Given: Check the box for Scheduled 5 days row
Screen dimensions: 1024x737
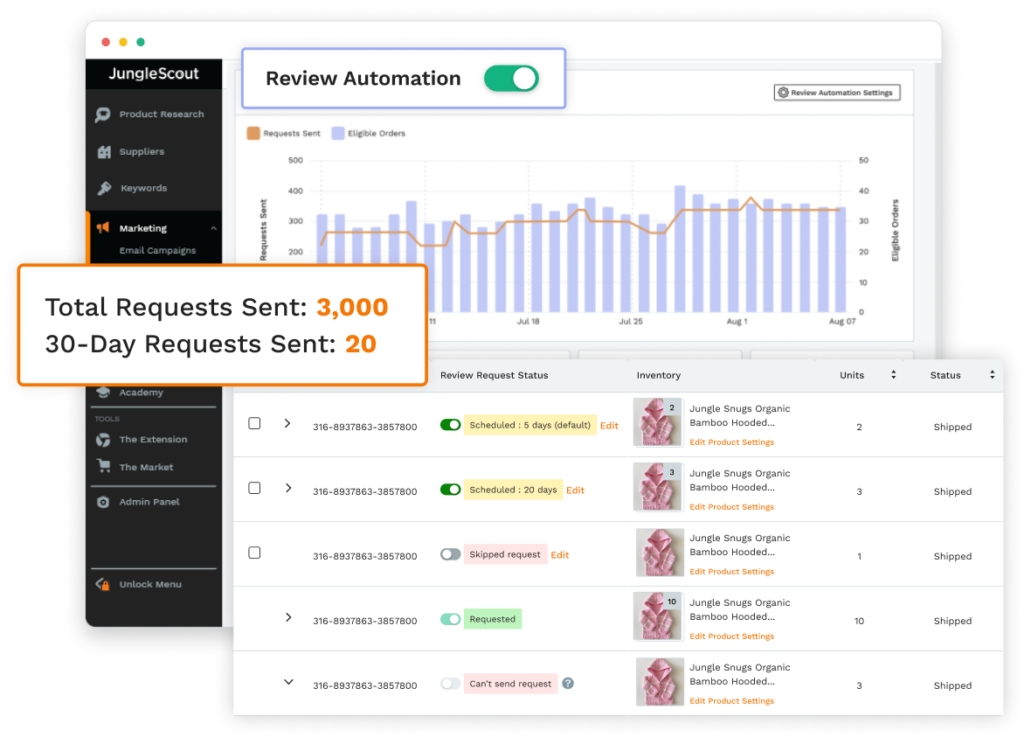Looking at the screenshot, I should pyautogui.click(x=255, y=423).
